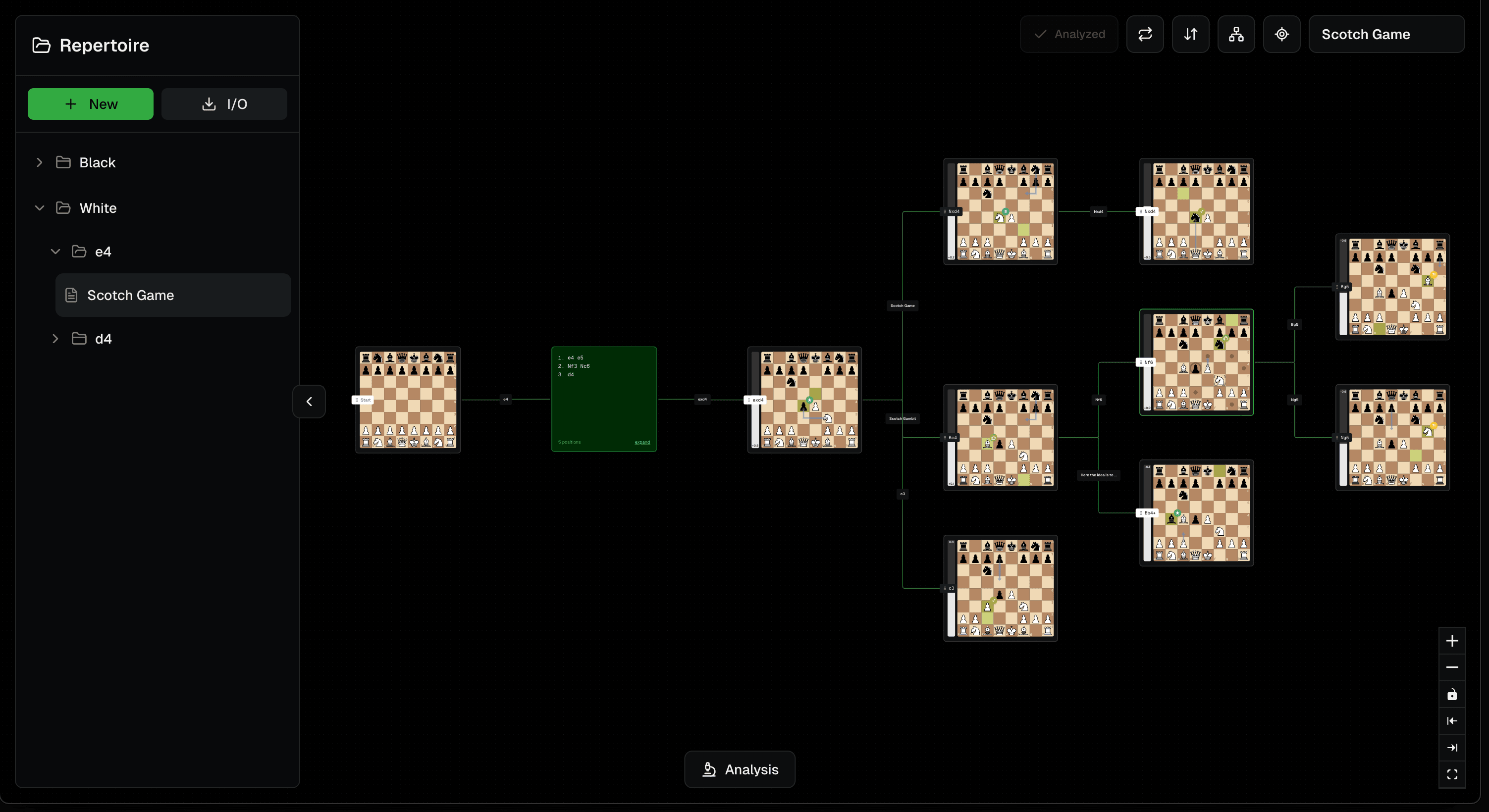Image resolution: width=1489 pixels, height=812 pixels.
Task: Open the Analysis panel at the bottom
Action: [740, 769]
